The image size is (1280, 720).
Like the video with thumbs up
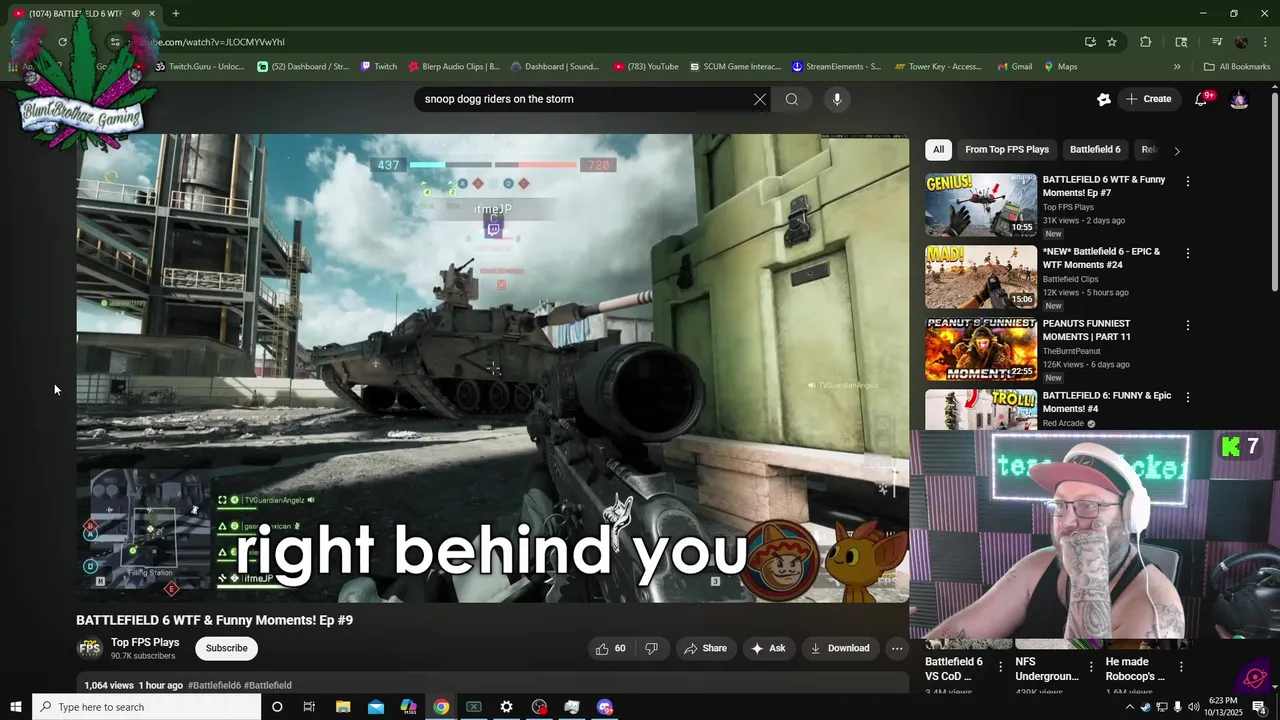(x=611, y=648)
